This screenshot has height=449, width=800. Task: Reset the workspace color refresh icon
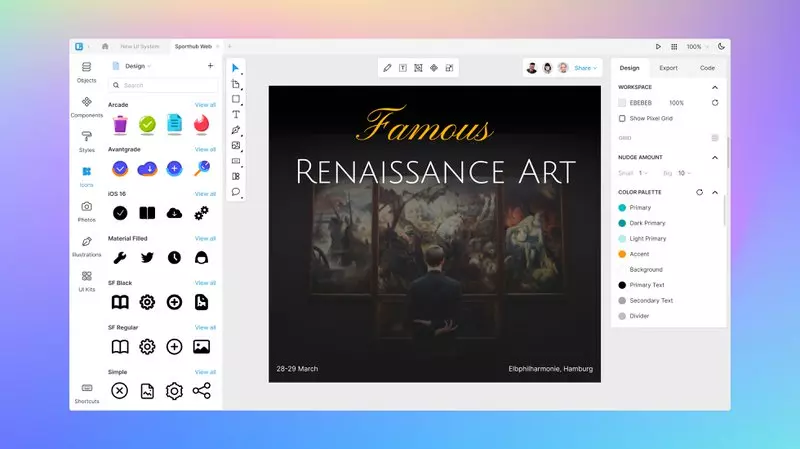[x=715, y=103]
